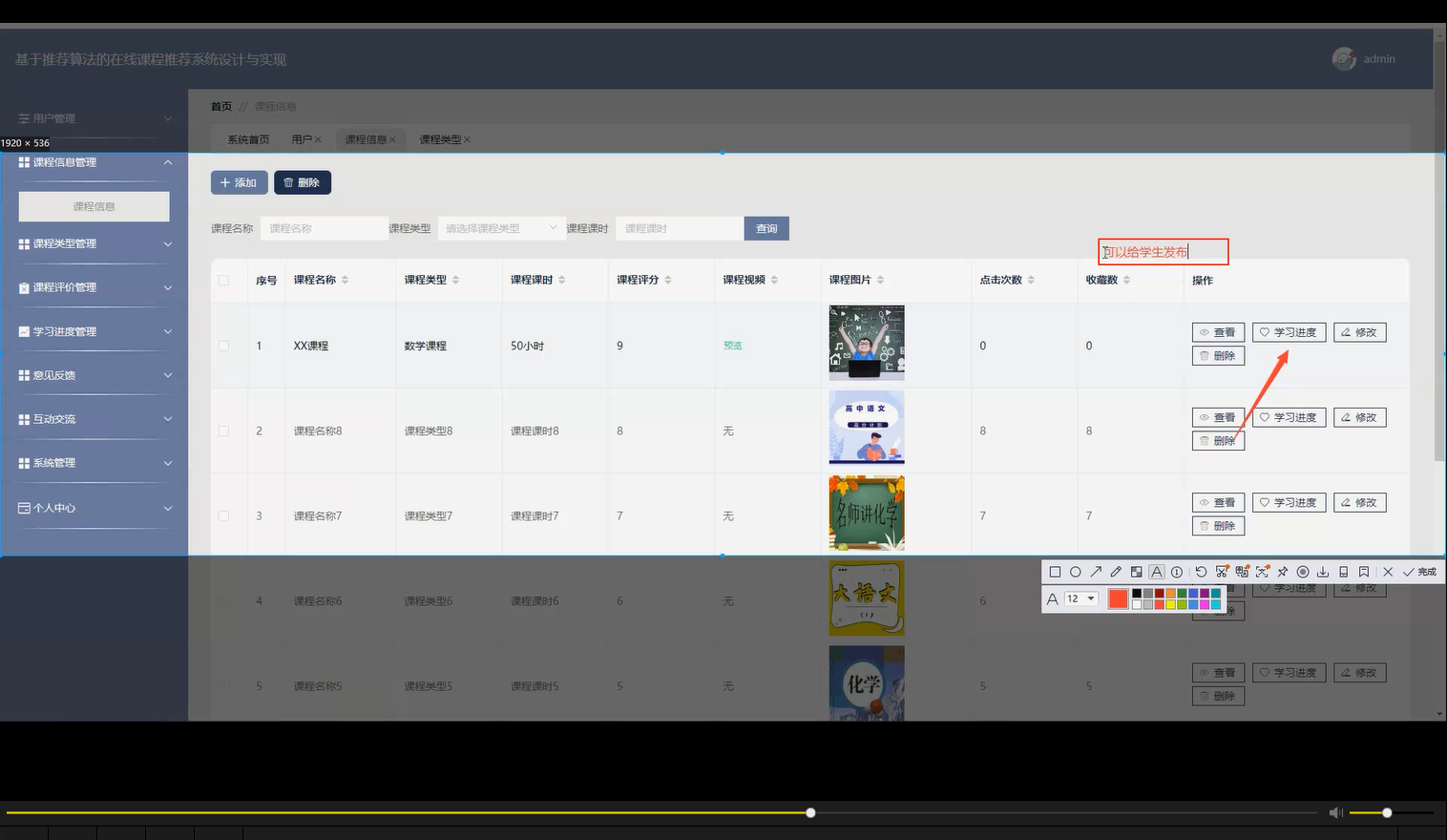Click 查看 for XX课程 row

1218,332
